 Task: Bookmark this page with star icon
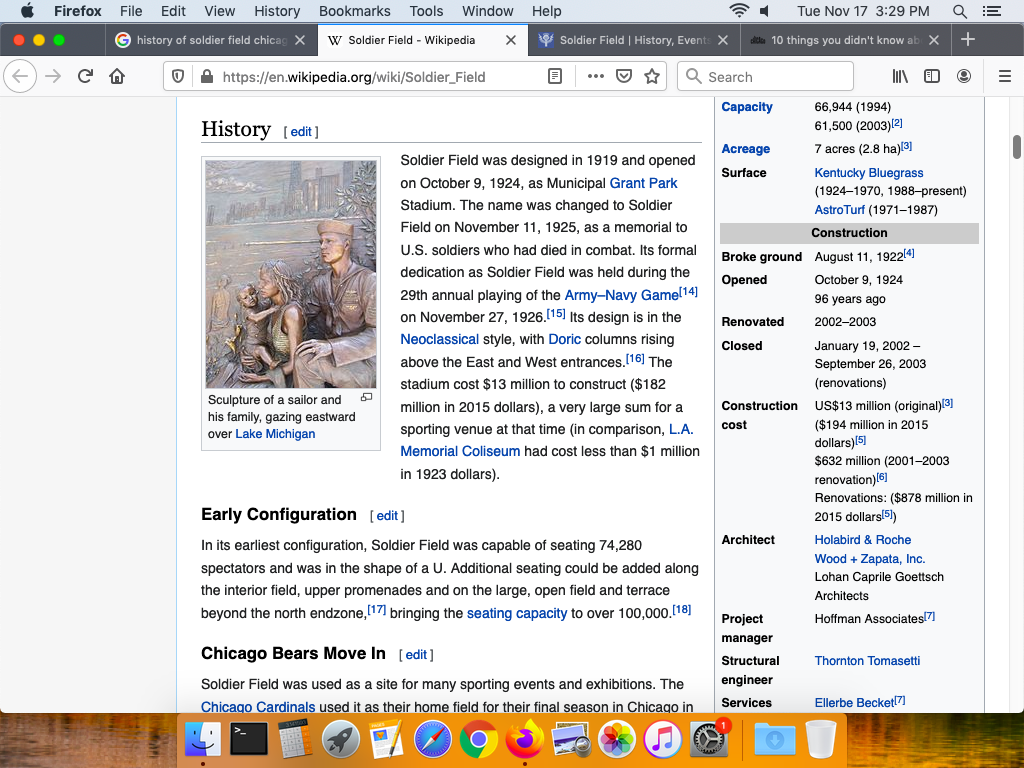pyautogui.click(x=652, y=77)
